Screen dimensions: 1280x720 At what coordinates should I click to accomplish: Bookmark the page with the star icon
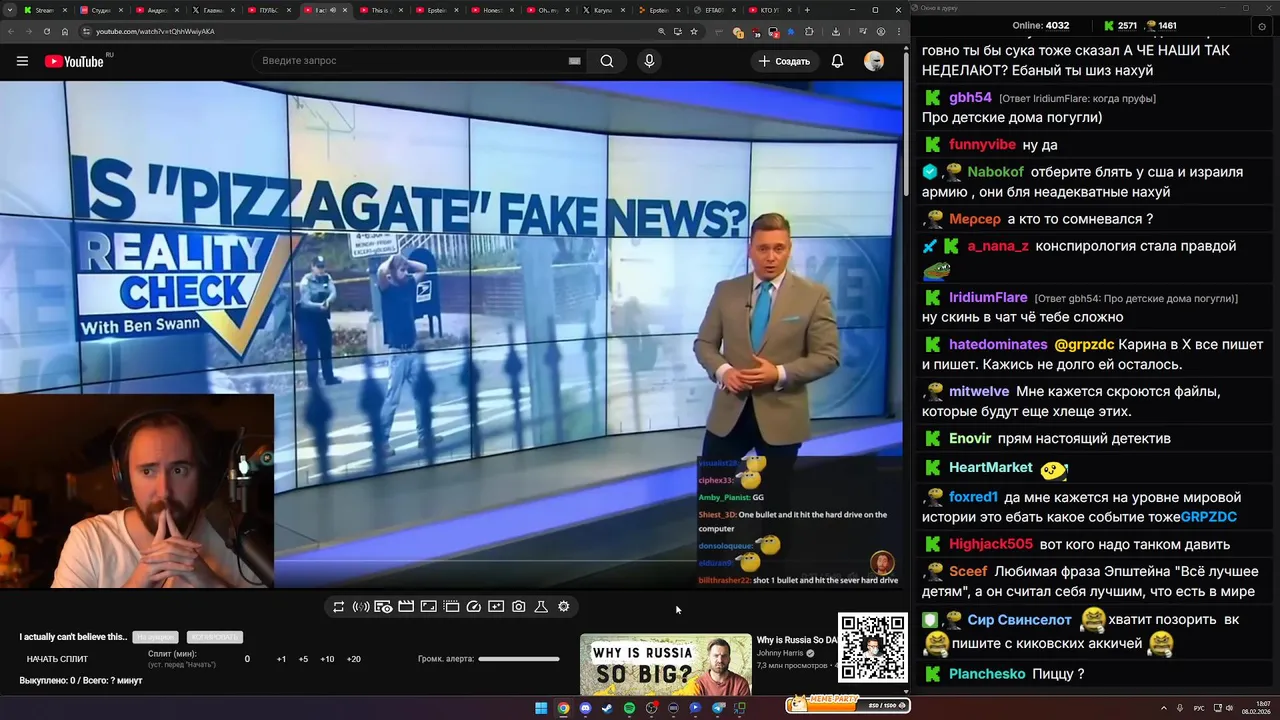pos(693,31)
